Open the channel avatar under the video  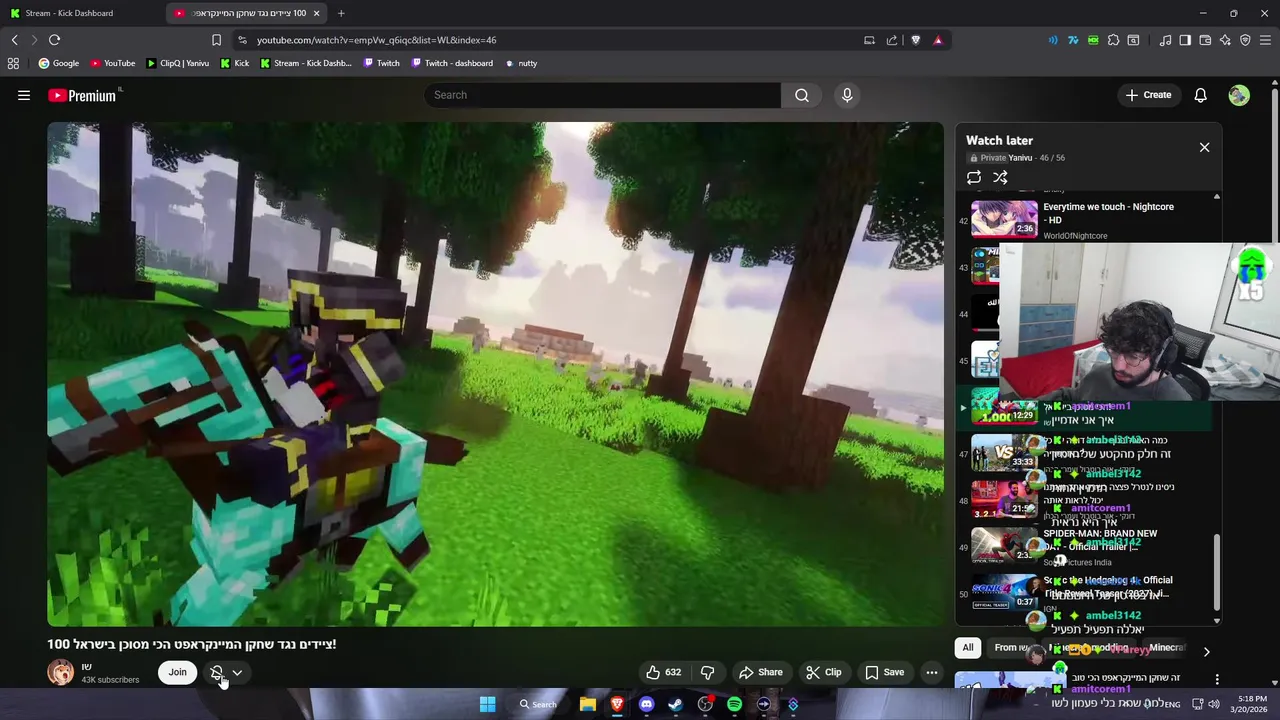[61, 672]
